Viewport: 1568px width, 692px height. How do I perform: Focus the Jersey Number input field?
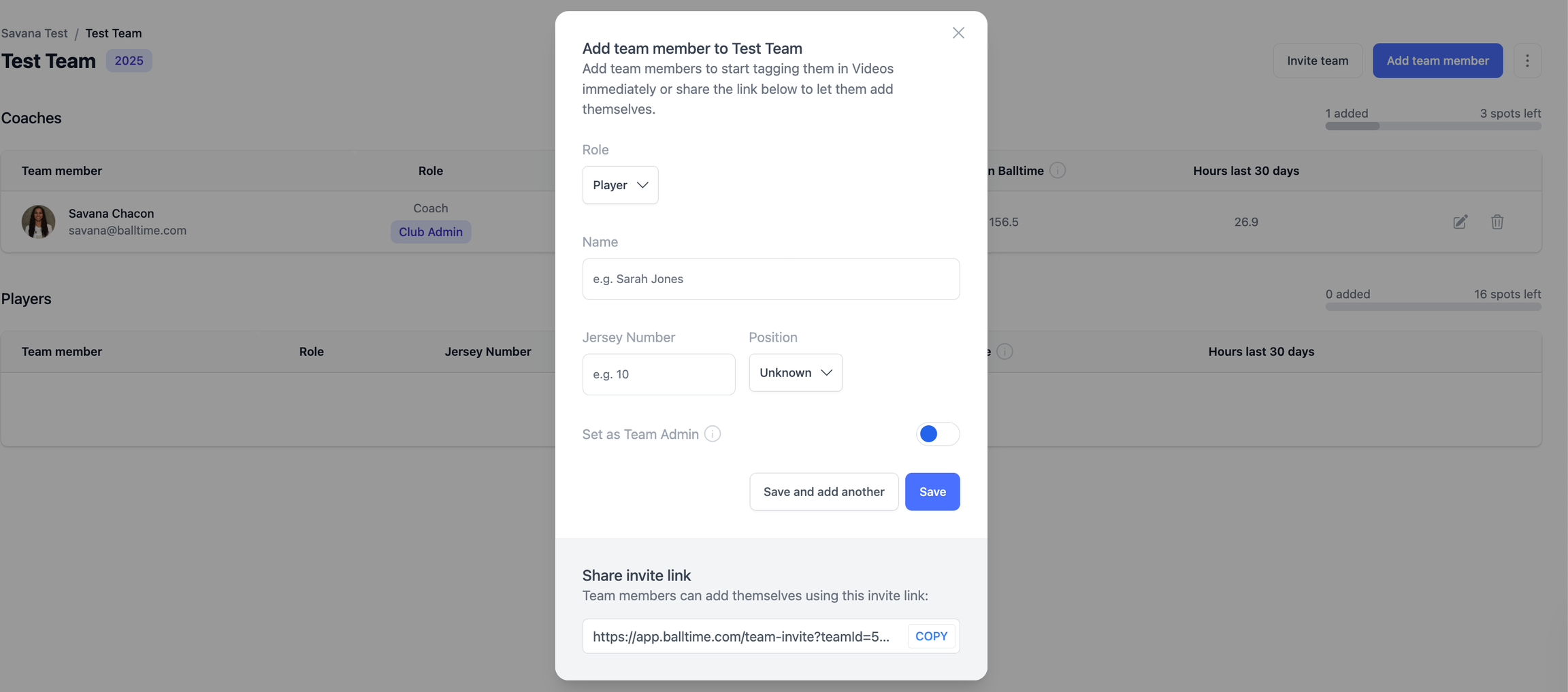click(x=658, y=374)
